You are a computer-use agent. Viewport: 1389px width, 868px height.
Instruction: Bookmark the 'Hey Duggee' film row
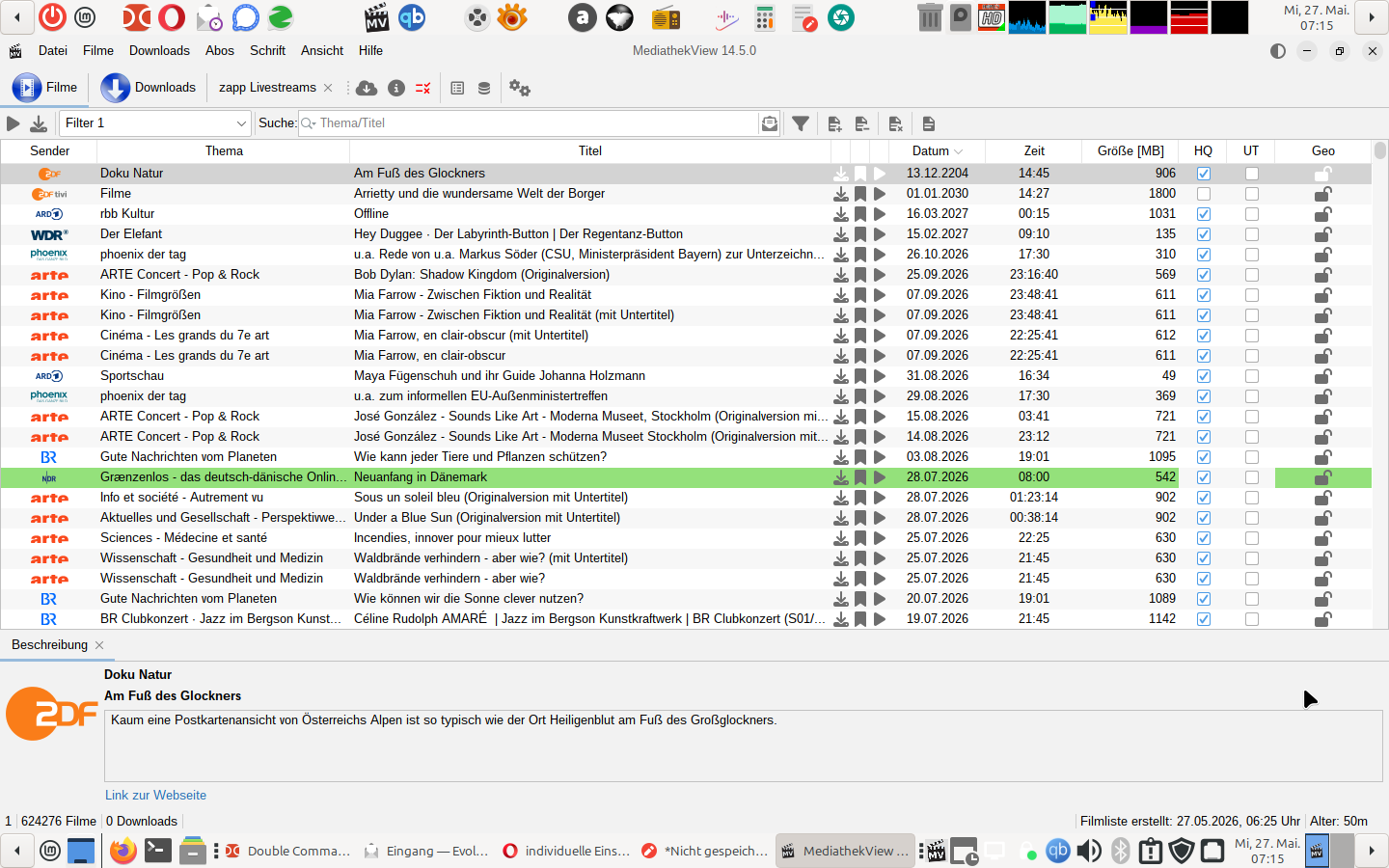pos(860,234)
